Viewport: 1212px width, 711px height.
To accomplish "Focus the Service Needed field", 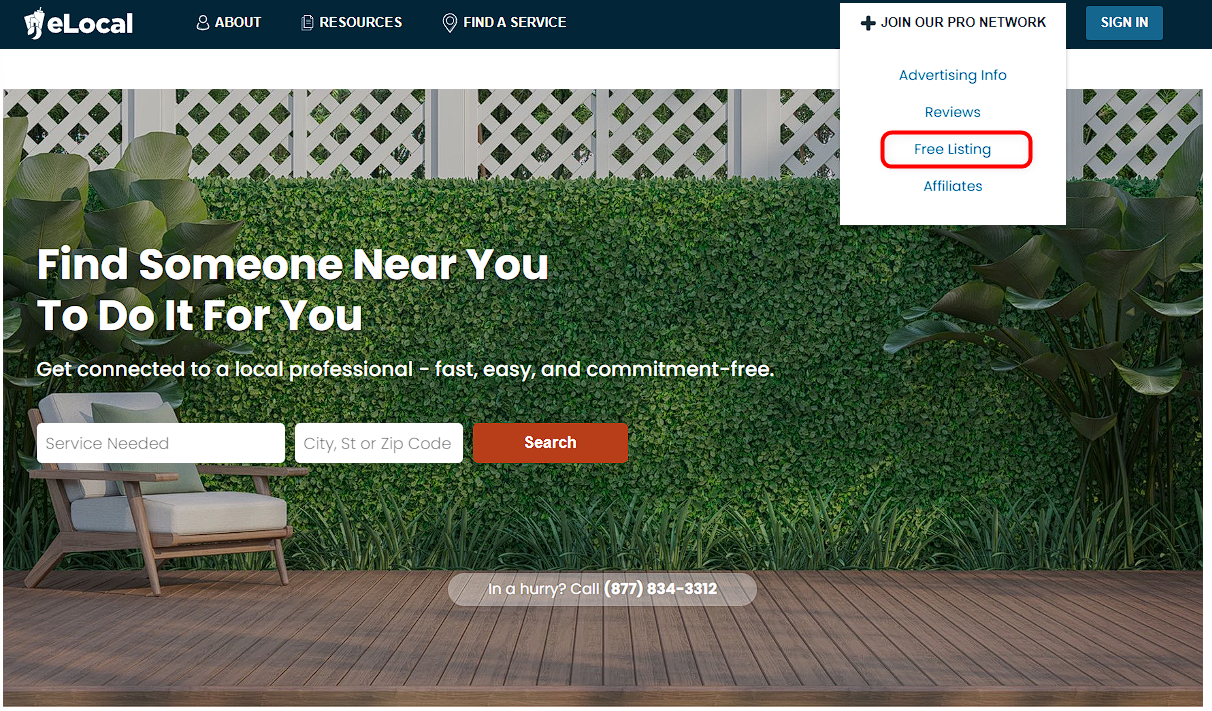I will 161,443.
